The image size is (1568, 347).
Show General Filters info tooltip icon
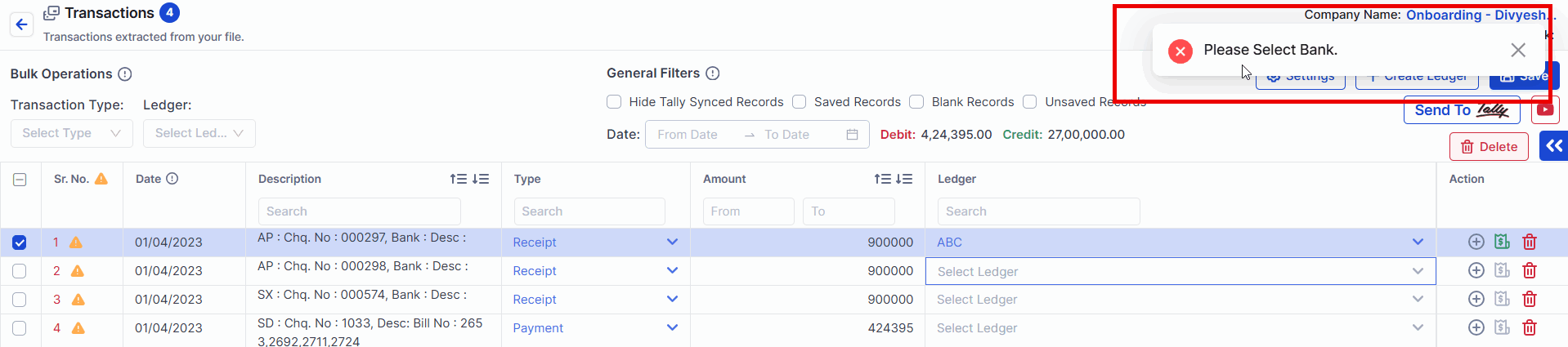(x=713, y=73)
